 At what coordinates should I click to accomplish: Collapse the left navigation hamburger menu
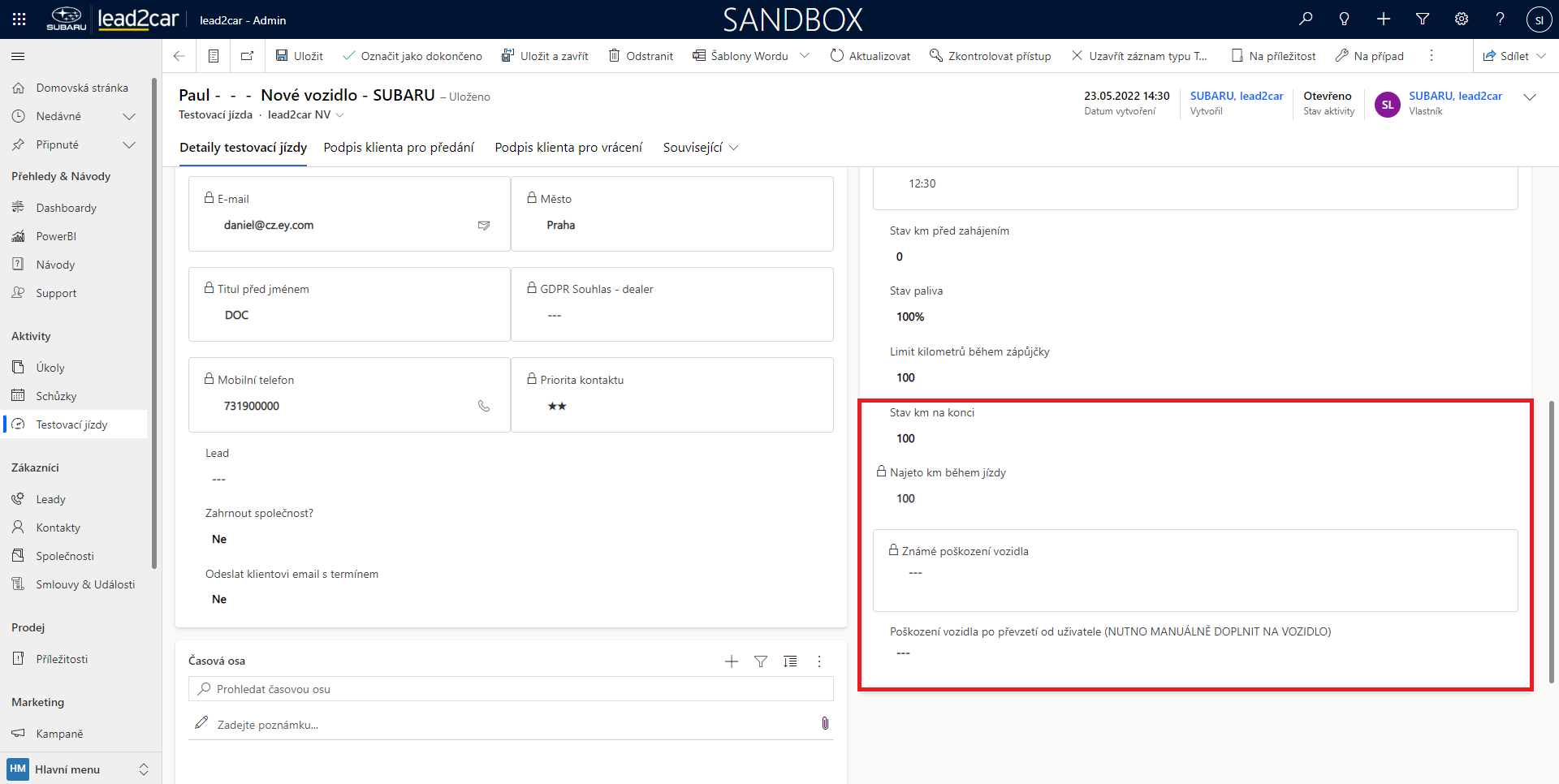[x=18, y=56]
